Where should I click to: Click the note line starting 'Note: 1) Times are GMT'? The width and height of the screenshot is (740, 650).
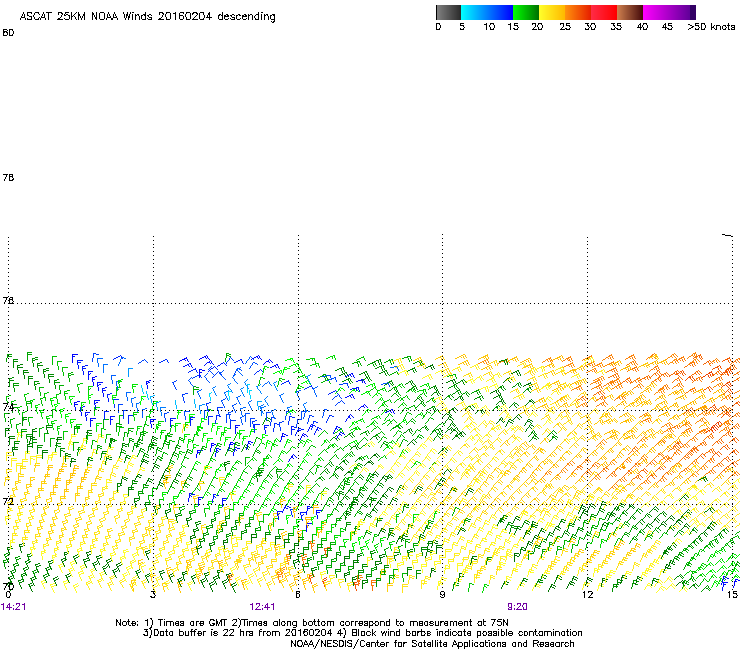(x=311, y=623)
